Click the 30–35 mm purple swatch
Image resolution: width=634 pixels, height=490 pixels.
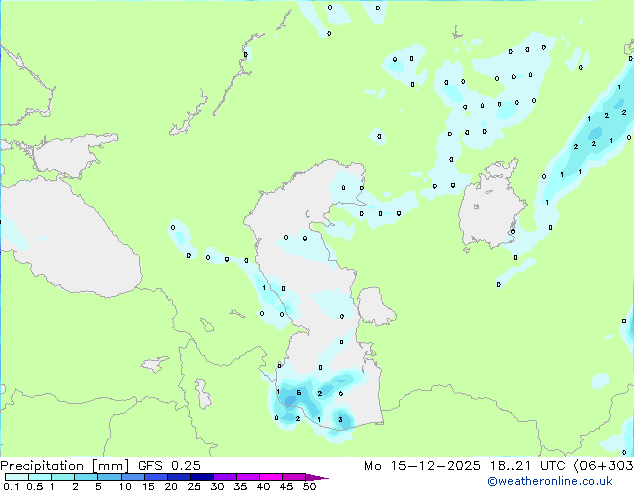click(x=225, y=477)
